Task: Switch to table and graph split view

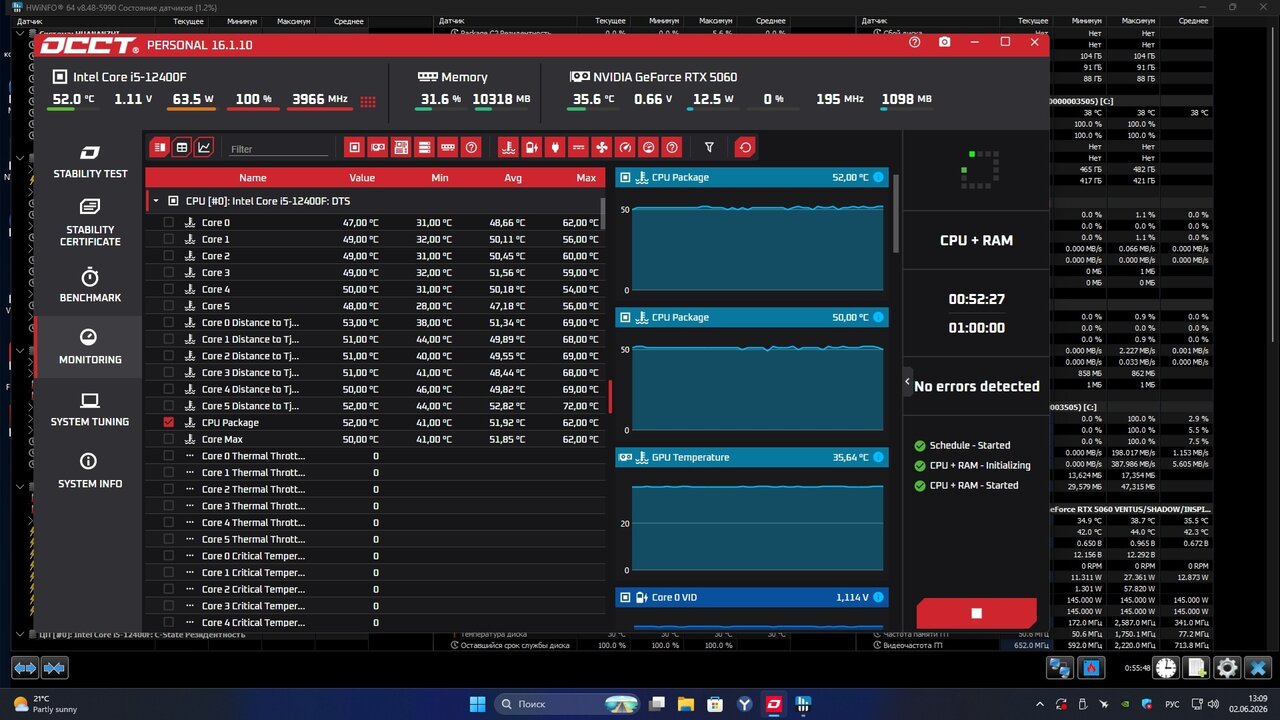Action: (160, 147)
